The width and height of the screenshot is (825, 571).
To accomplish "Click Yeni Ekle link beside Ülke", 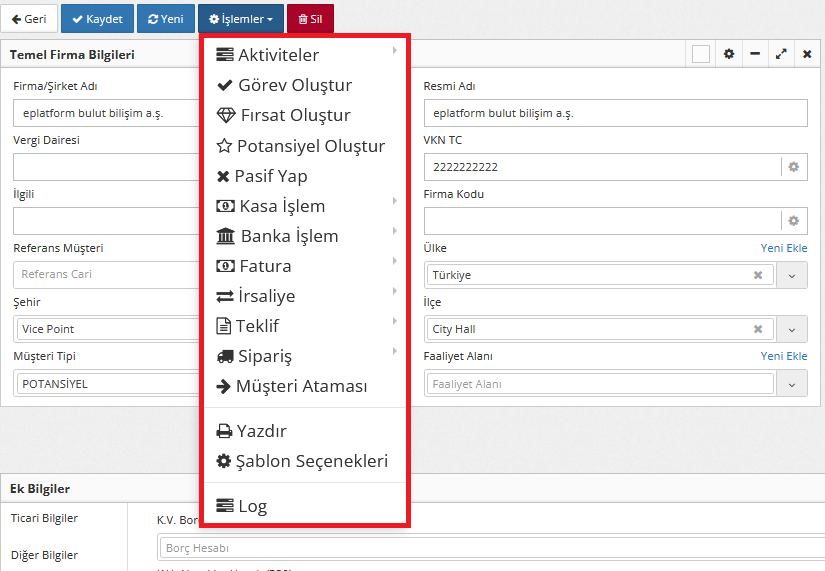I will [783, 248].
